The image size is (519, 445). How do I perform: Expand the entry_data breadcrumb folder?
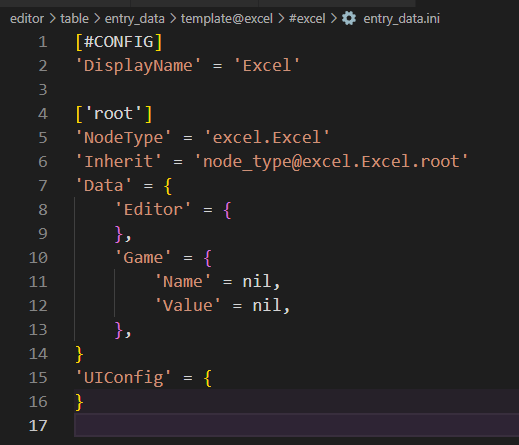135,19
